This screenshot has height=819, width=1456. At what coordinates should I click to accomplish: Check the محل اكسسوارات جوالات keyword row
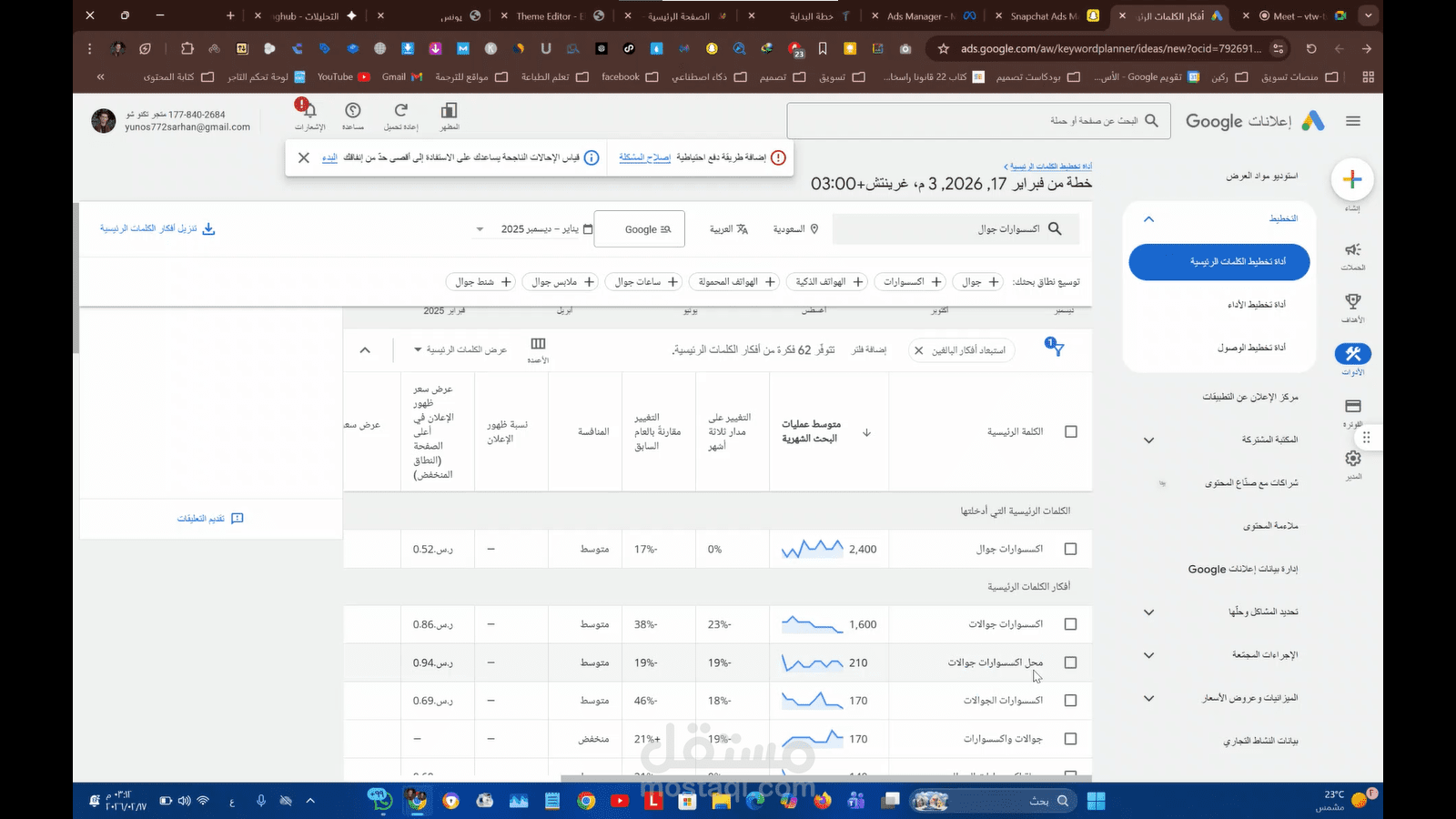point(1071,662)
